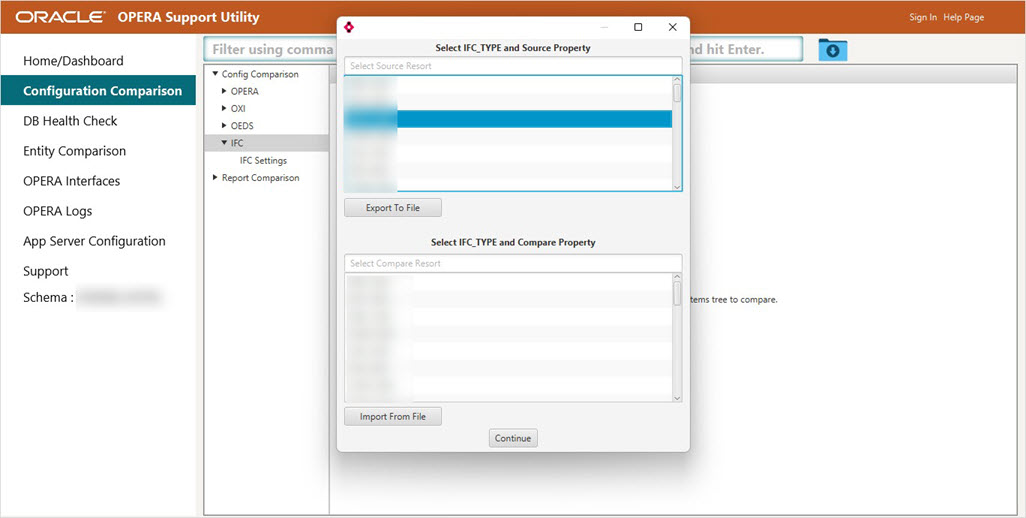Click the Continue button
The image size is (1026, 518).
513,438
